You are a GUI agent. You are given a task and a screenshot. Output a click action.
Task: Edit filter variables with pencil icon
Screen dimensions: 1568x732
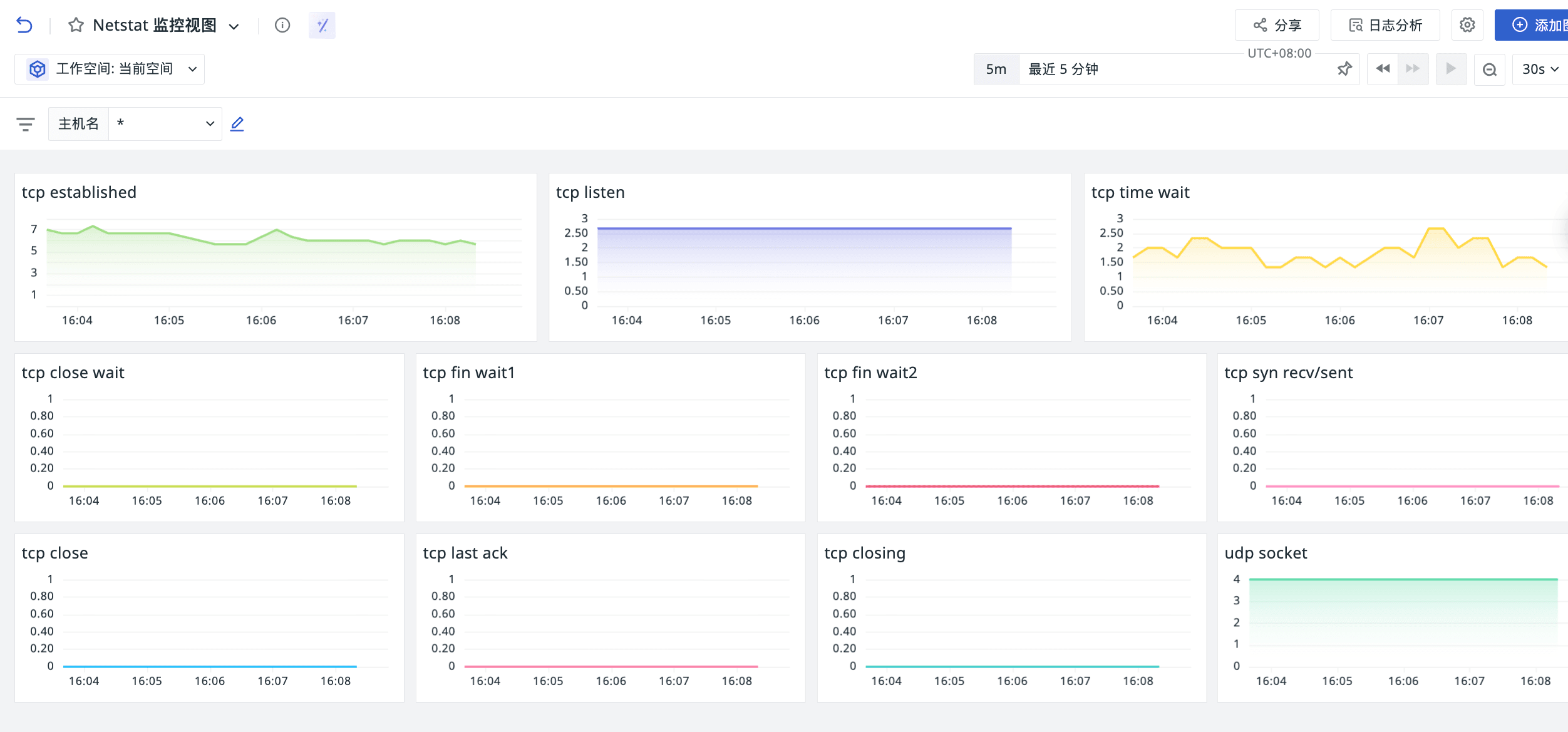click(x=237, y=124)
